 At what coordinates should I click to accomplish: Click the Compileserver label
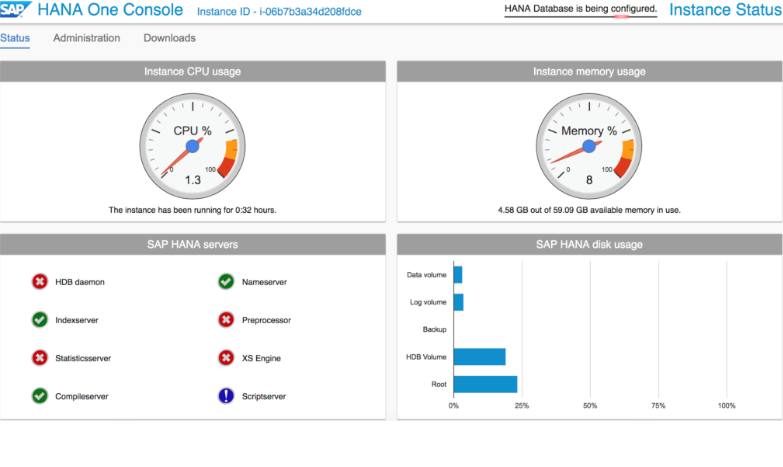coord(82,397)
